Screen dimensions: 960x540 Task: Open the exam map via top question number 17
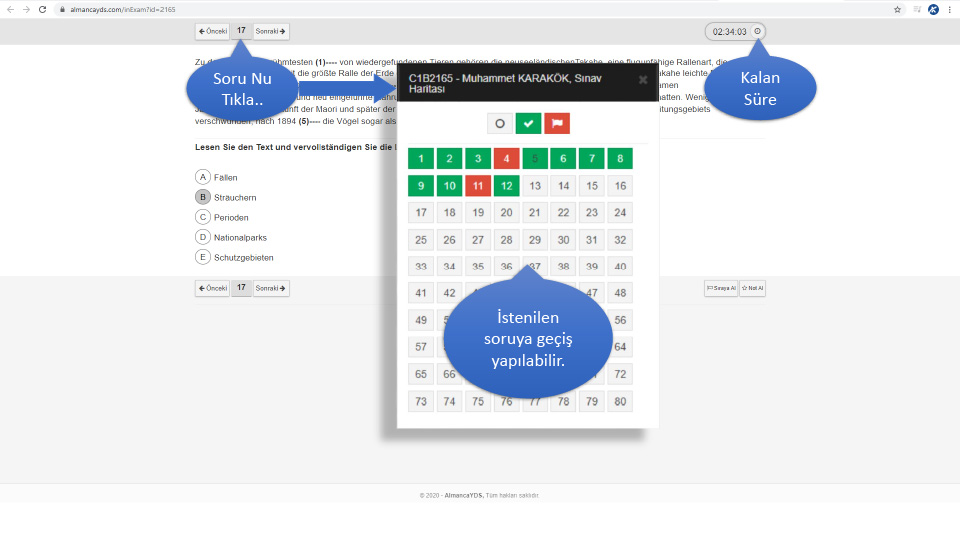(x=241, y=31)
